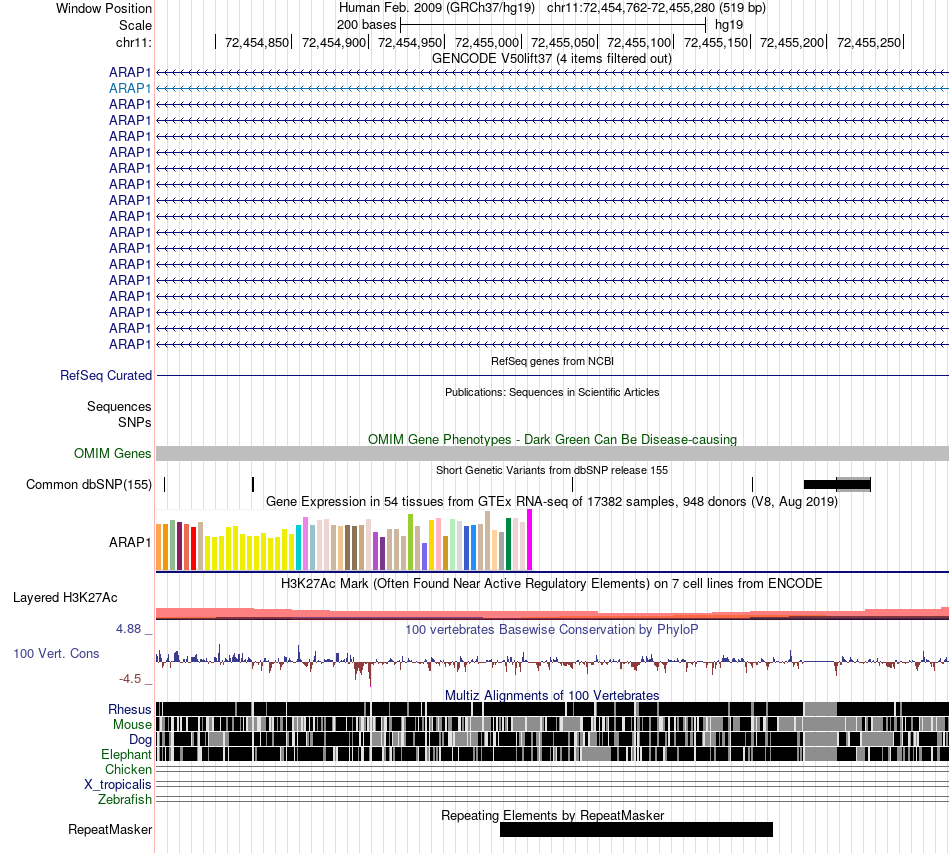Click the 'Common dbSNP(155)' track label
Viewport: 950px width, 853px height.
[89, 485]
